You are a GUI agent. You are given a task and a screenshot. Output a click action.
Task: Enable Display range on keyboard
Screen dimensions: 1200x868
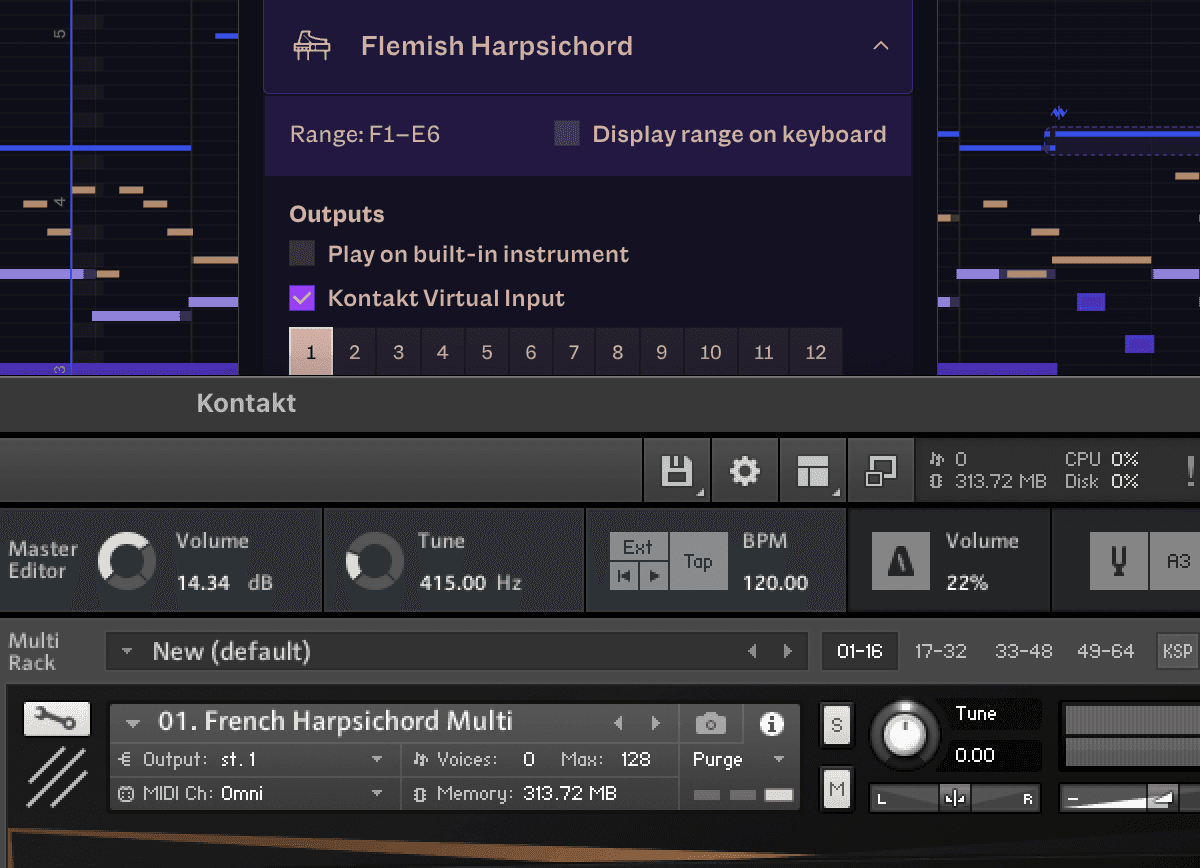tap(567, 133)
